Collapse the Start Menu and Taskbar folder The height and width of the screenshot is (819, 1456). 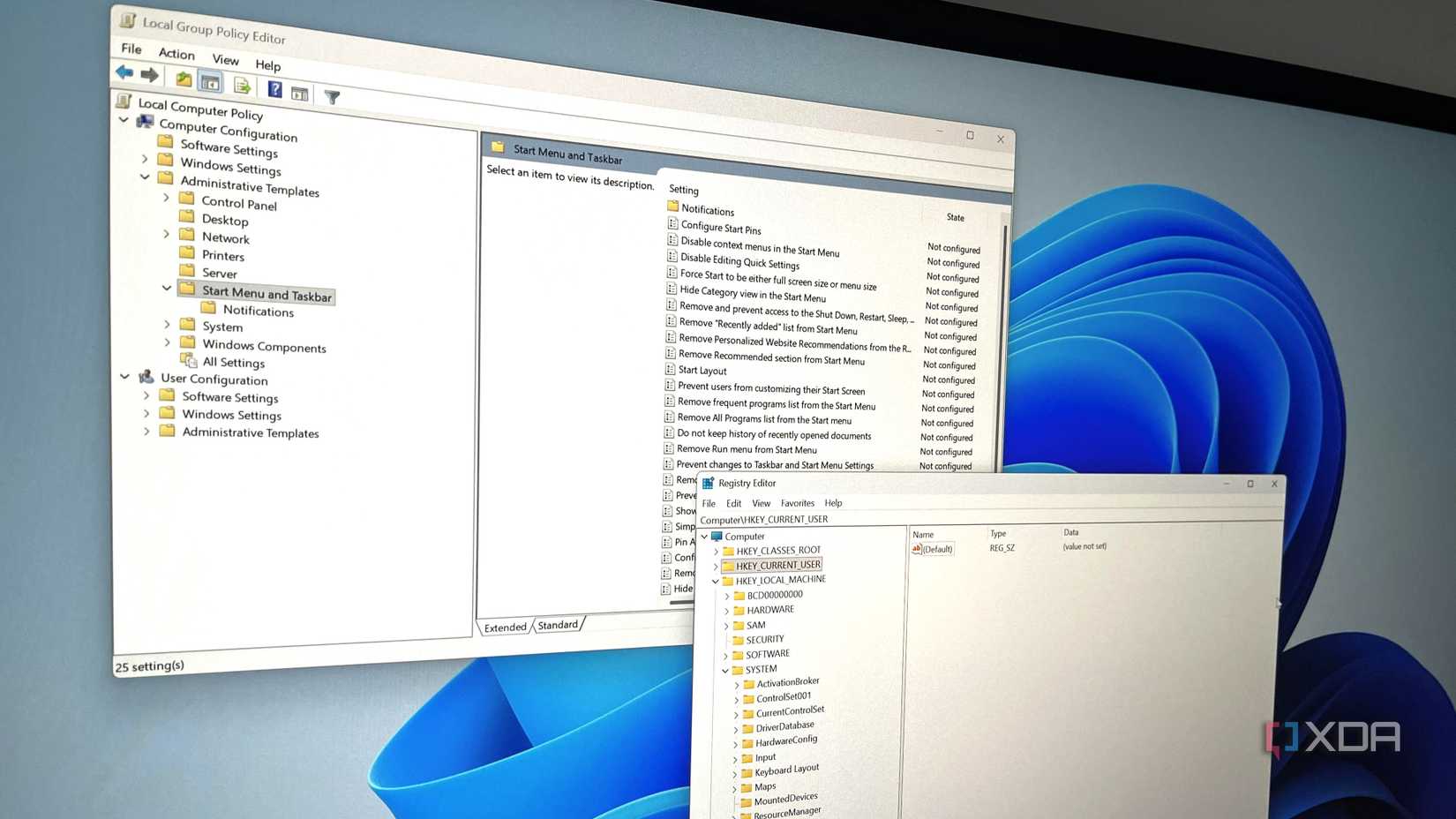[x=166, y=288]
